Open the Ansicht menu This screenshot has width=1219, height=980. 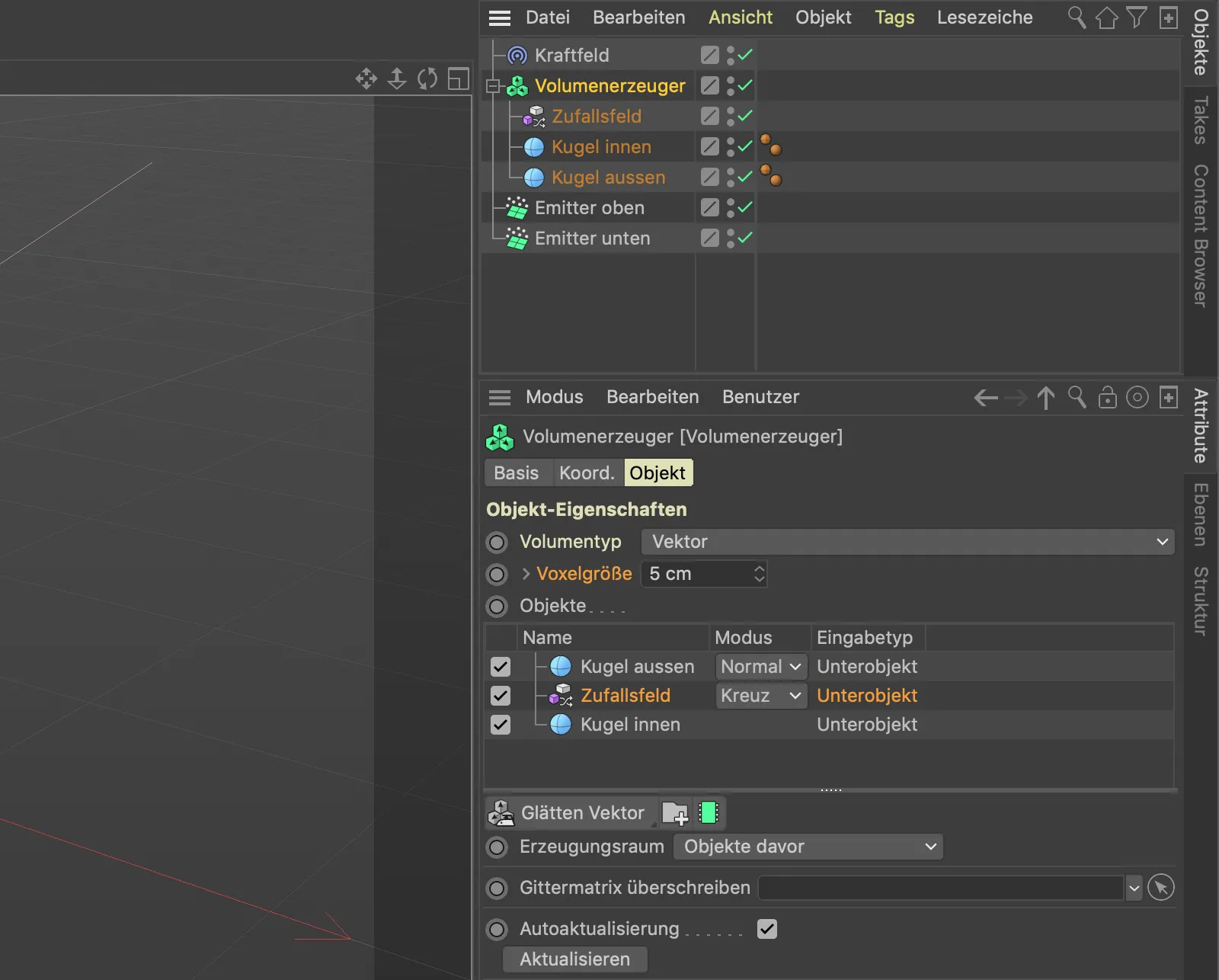point(741,18)
